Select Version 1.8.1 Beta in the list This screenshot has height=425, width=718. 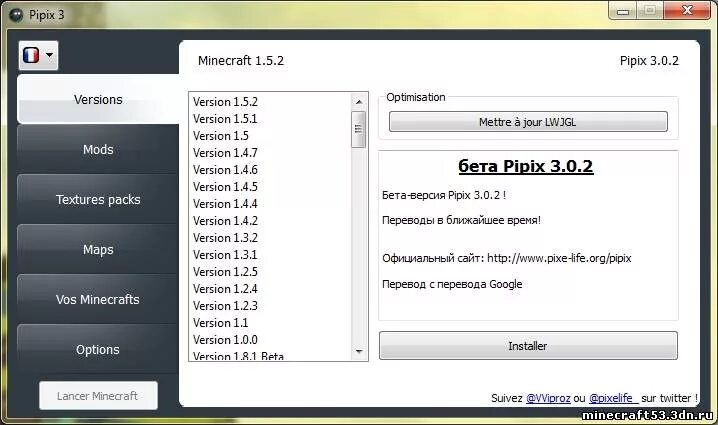[270, 355]
